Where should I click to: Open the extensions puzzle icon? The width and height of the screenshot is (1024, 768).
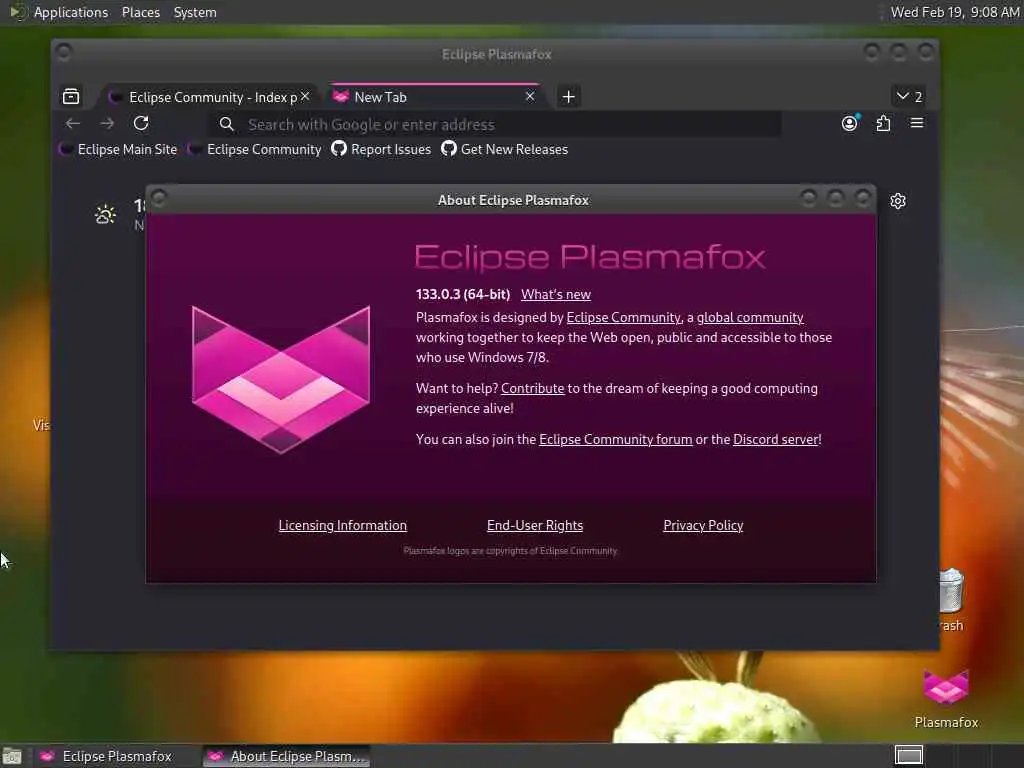pyautogui.click(x=883, y=123)
